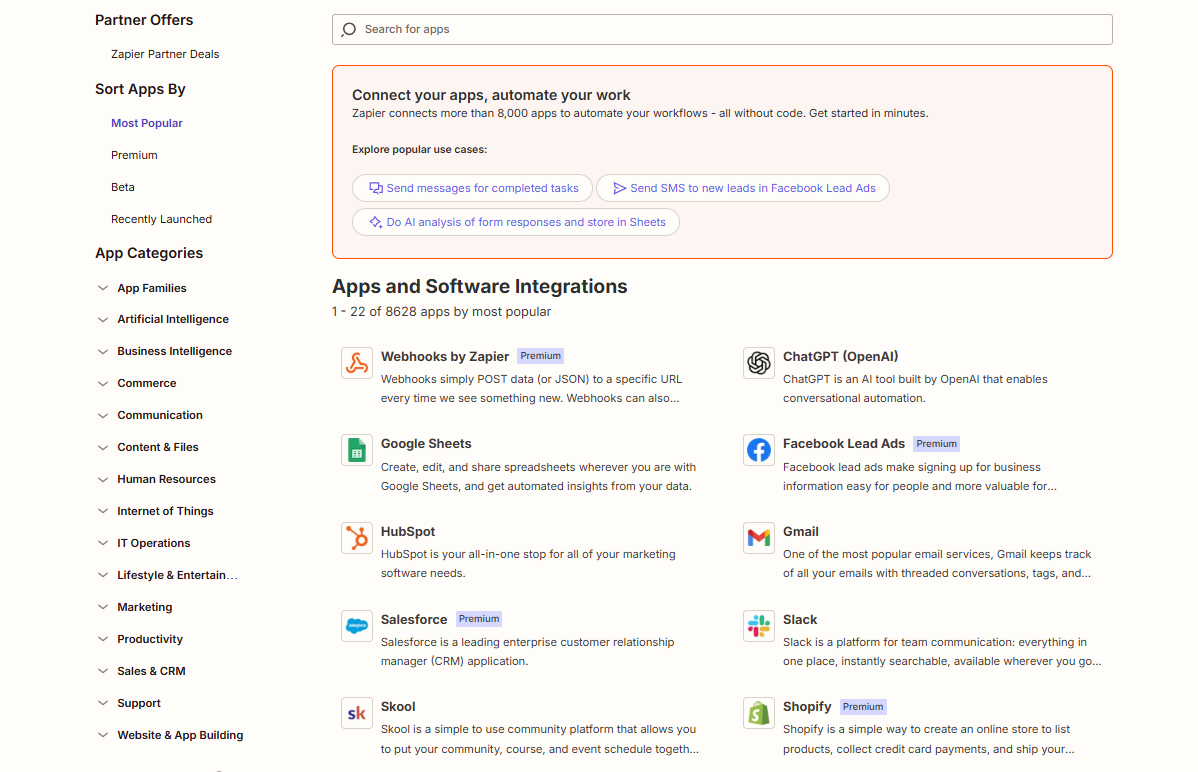Sort apps by Premium
This screenshot has width=1198, height=772.
pyautogui.click(x=134, y=155)
